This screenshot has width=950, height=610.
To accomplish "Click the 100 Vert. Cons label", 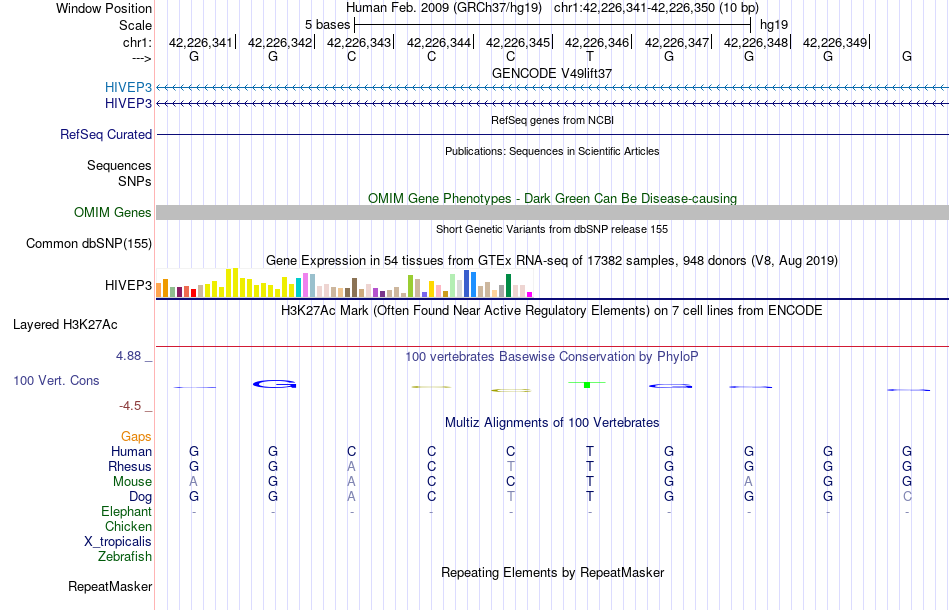I will coord(56,380).
